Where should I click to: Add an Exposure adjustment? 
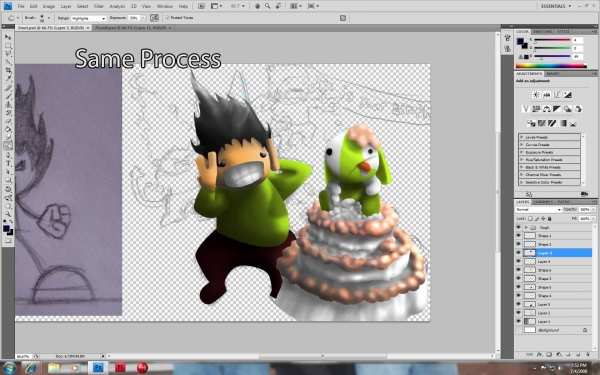coord(567,95)
